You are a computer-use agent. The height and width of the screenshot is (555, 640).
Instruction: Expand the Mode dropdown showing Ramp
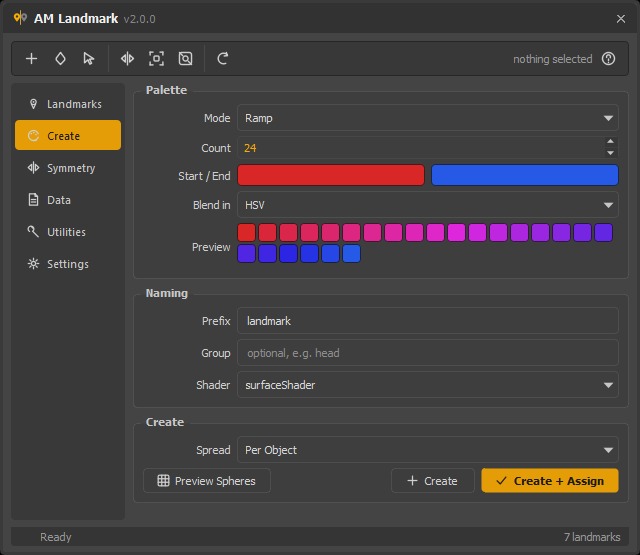tap(427, 118)
